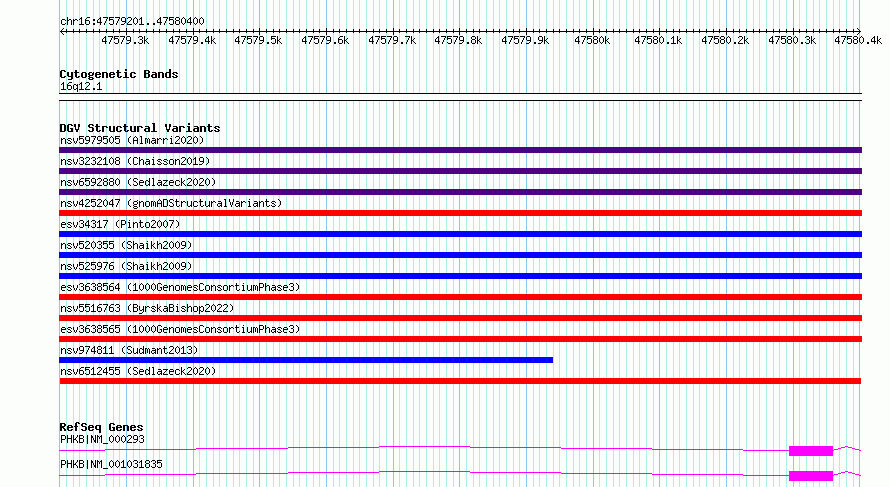Click the 47580.4k ruler tick label

pyautogui.click(x=858, y=40)
